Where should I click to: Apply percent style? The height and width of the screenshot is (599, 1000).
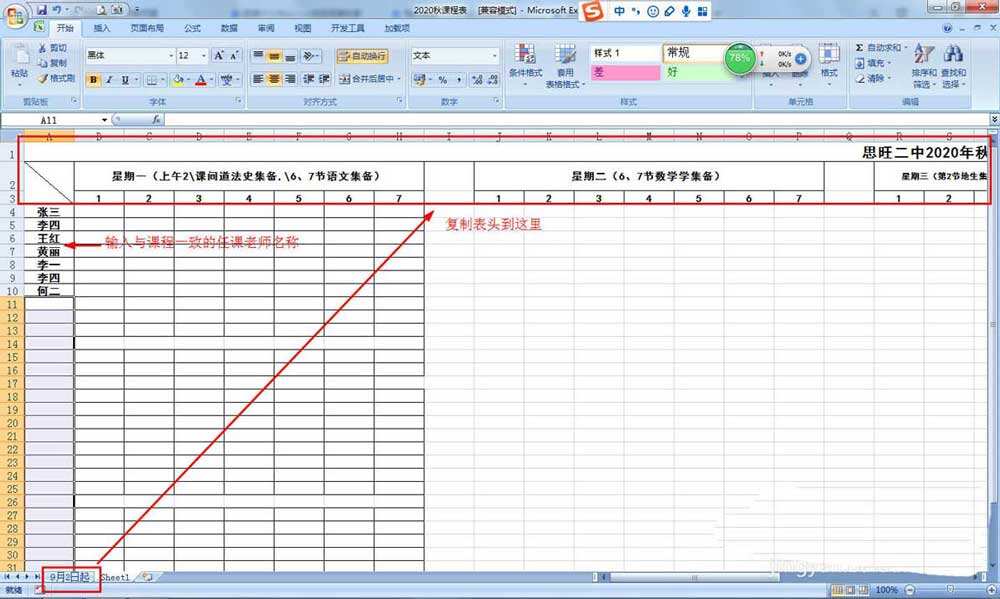[x=443, y=80]
